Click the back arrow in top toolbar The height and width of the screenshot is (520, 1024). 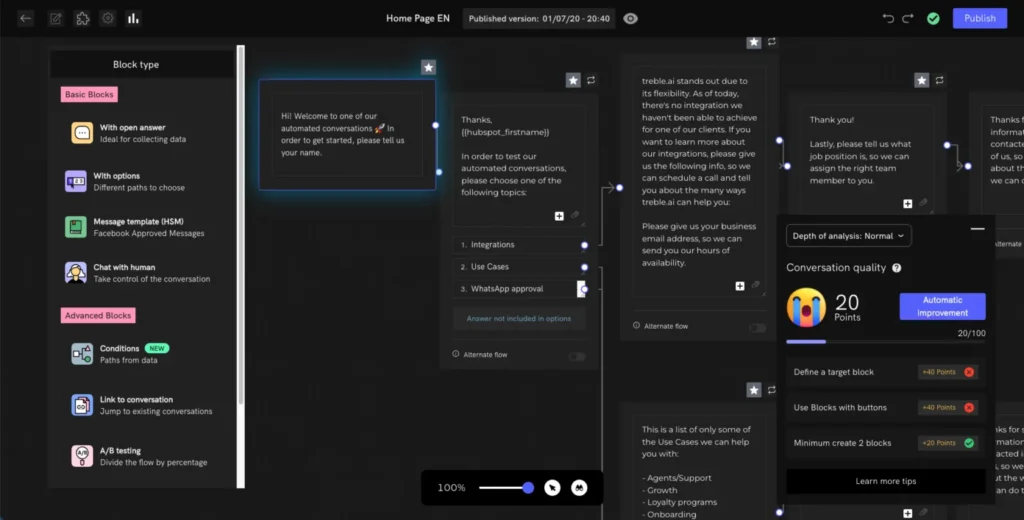click(x=26, y=18)
